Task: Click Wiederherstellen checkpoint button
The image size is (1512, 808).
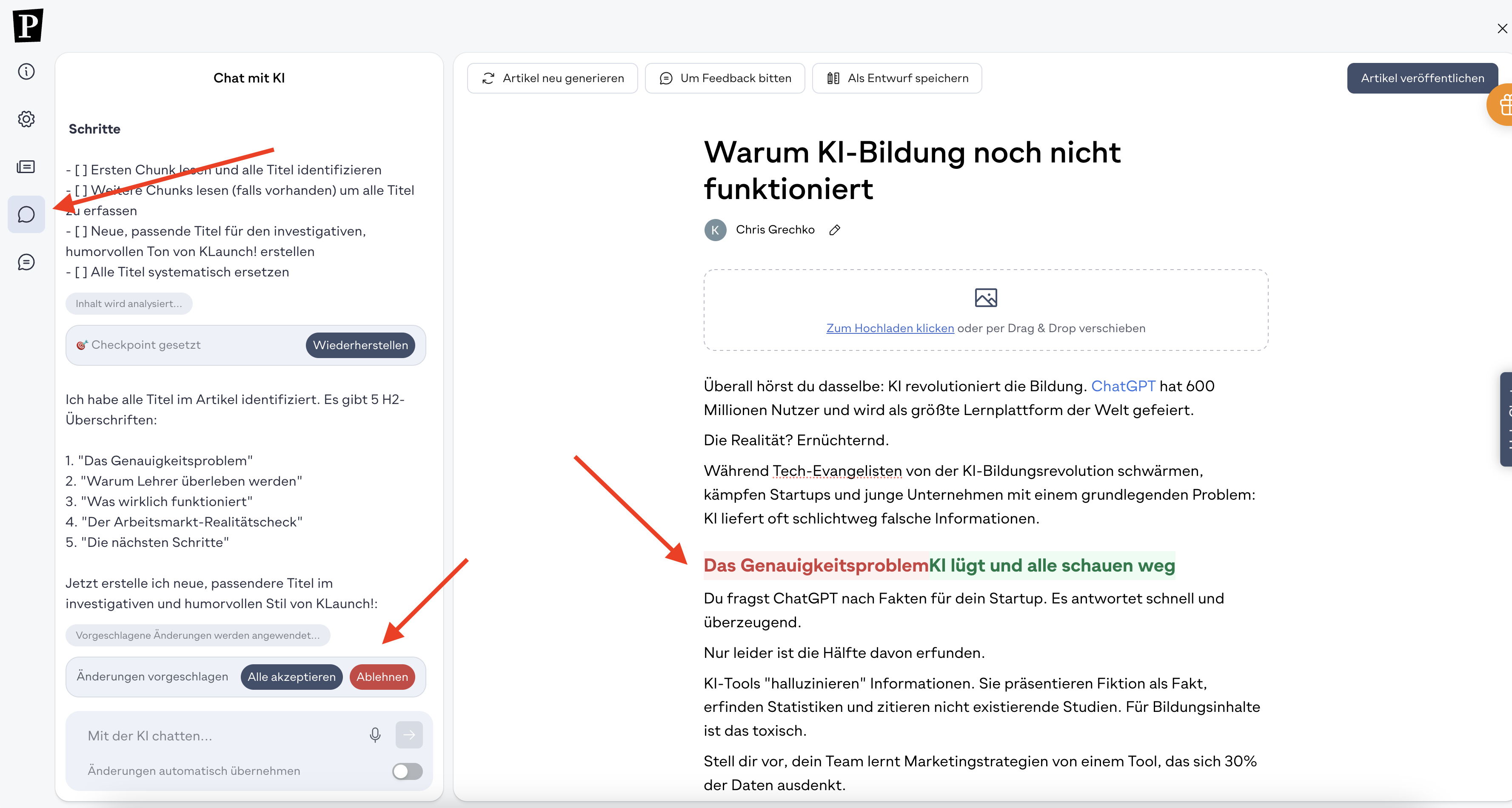Action: point(360,345)
